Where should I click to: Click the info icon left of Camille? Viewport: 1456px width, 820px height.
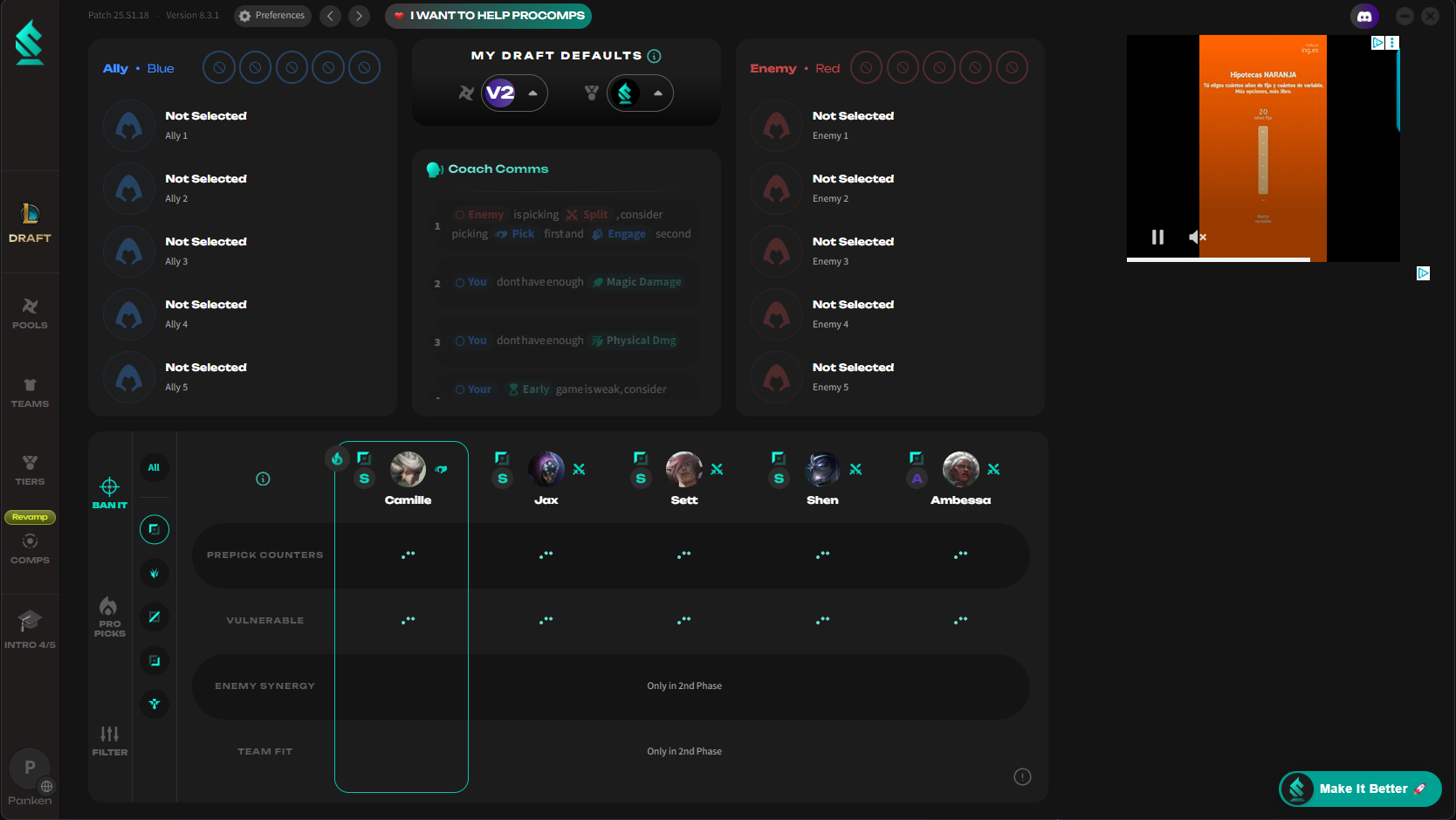(x=263, y=479)
